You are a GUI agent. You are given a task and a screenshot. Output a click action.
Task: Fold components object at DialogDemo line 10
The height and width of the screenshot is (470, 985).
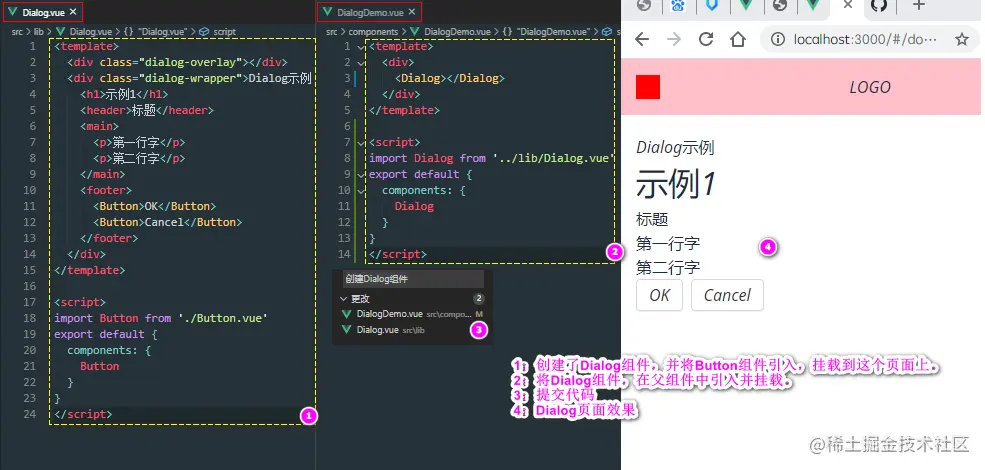(x=361, y=190)
